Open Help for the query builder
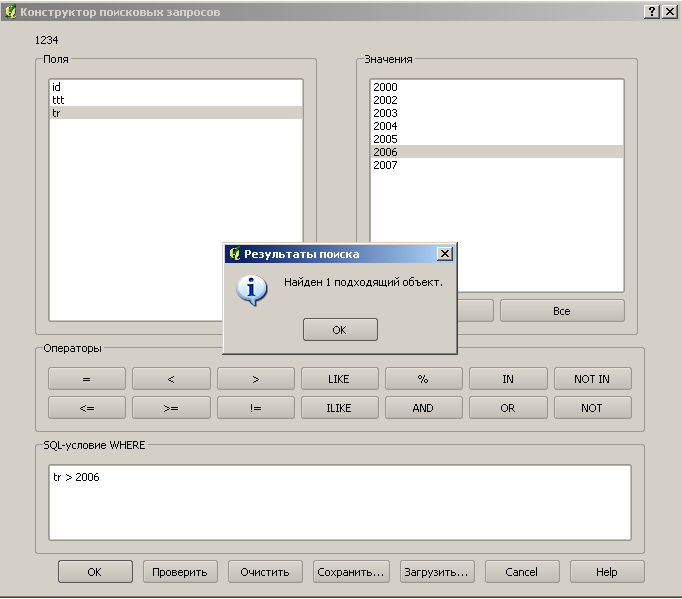Screen dimensions: 682x599 point(607,572)
